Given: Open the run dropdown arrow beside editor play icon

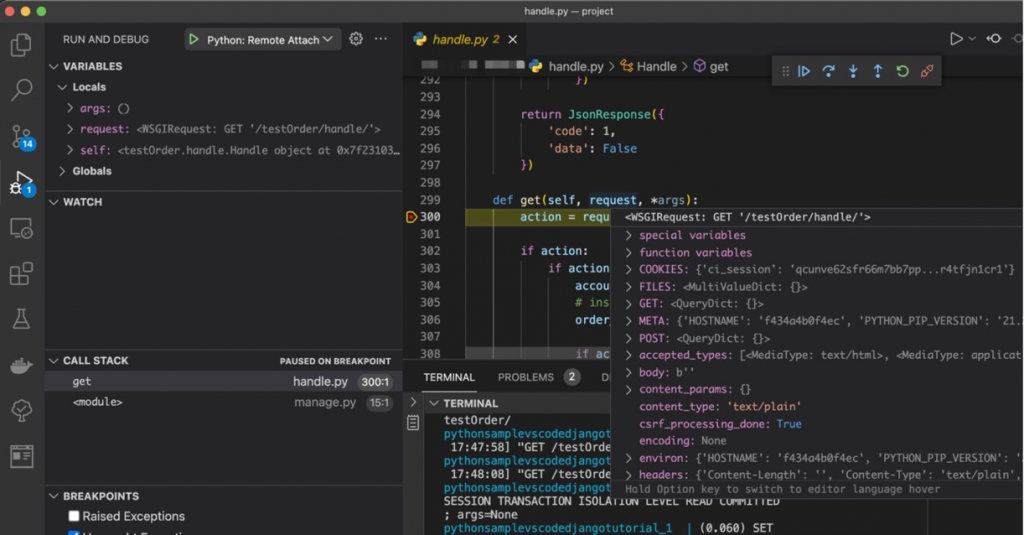Looking at the screenshot, I should coord(972,39).
